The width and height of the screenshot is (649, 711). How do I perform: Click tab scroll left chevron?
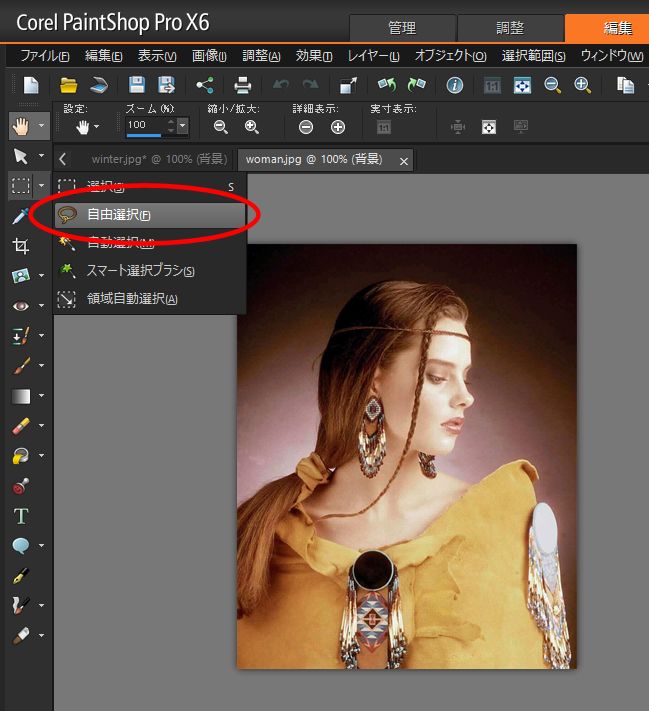[x=63, y=159]
